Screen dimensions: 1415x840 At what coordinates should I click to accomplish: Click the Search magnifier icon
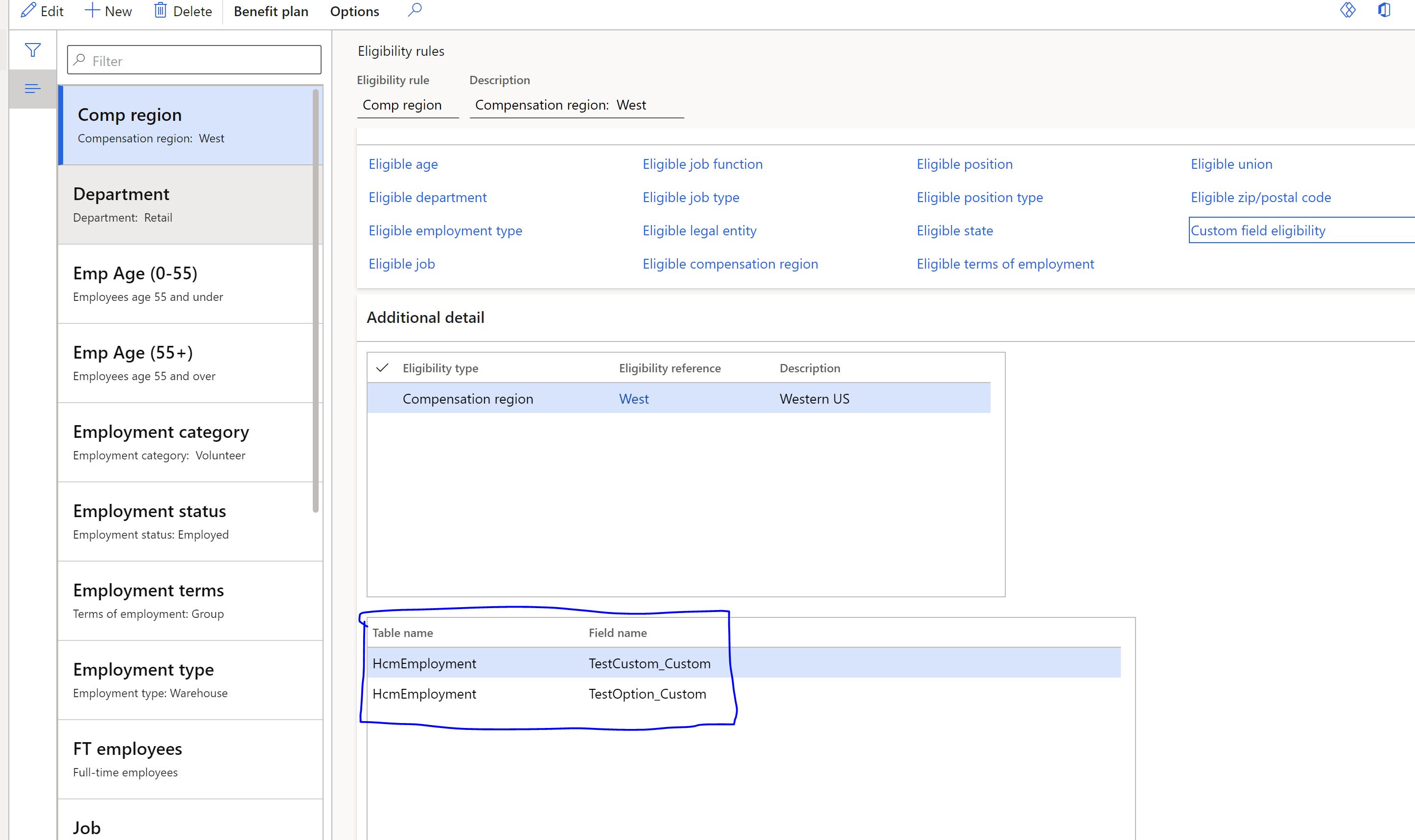coord(416,10)
